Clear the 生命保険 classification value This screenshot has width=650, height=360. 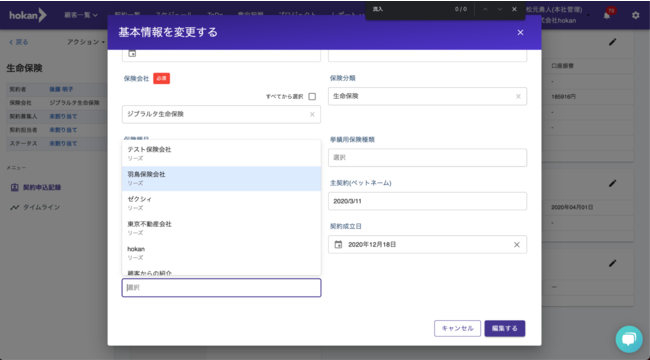[x=518, y=96]
